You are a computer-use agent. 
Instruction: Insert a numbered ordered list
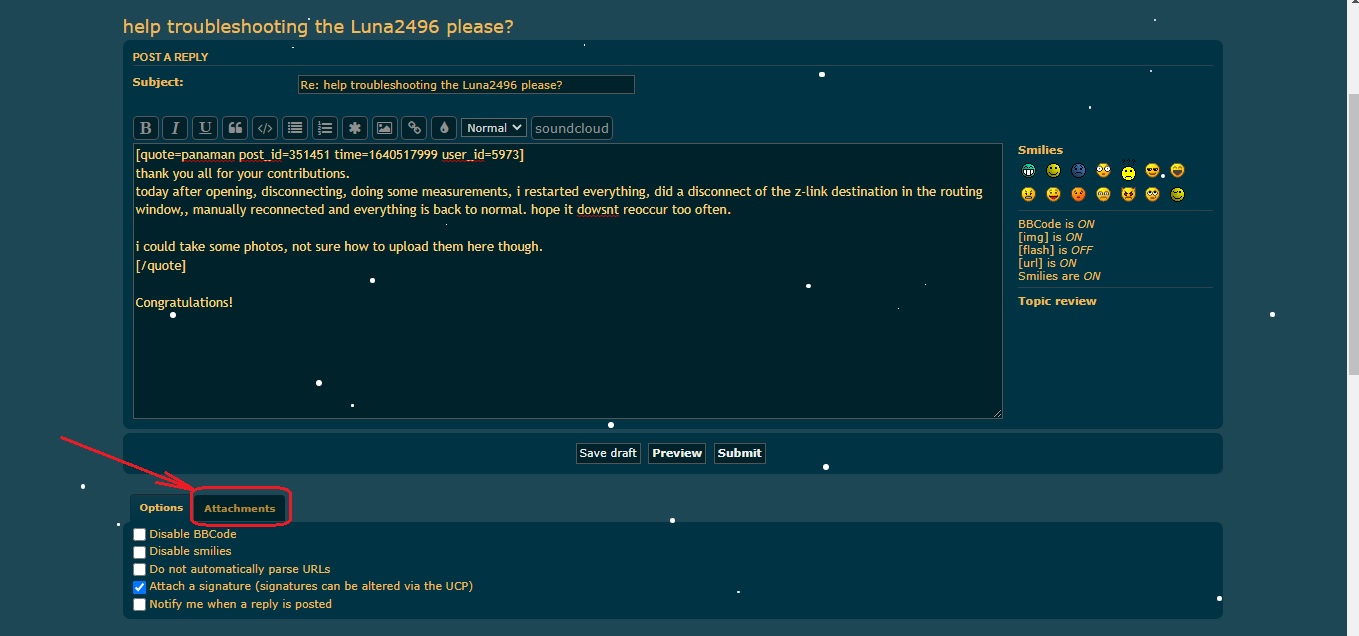(324, 128)
